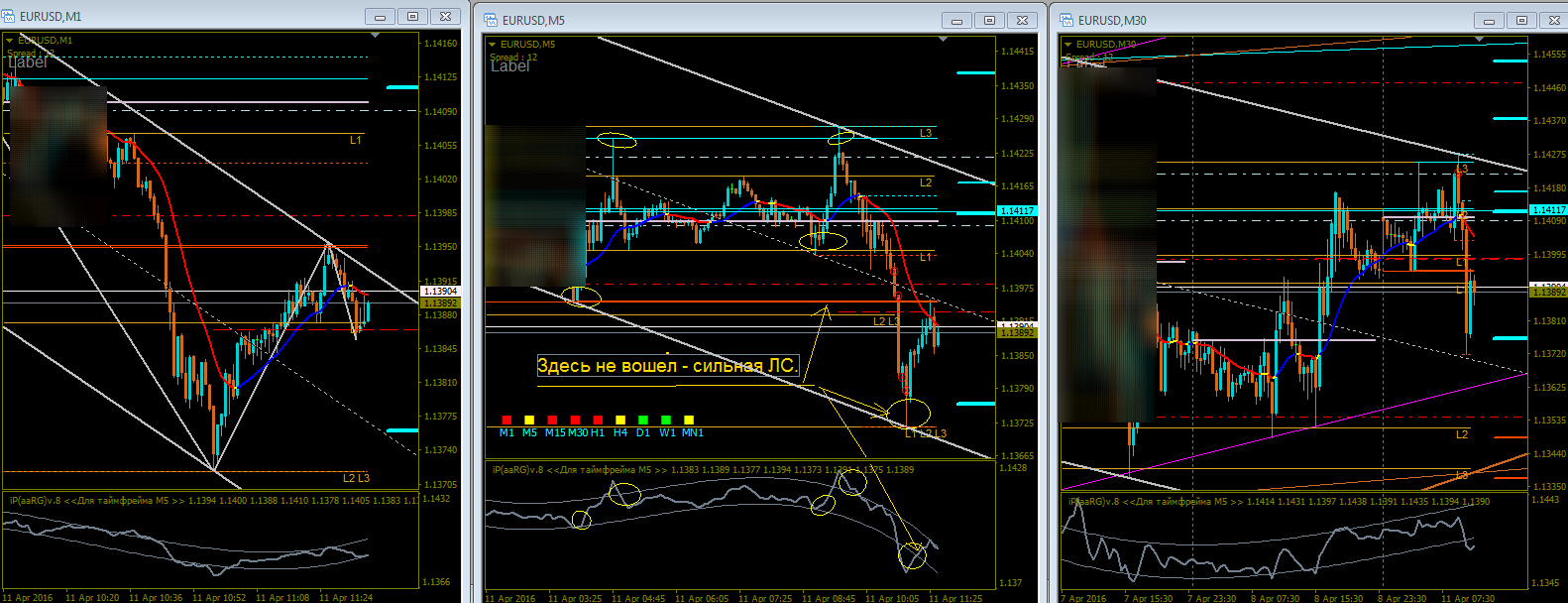Screen dimensions: 1568x603
Task: Select the 'Здесь не вошел - сильная ЛС.' annotation
Action: click(x=667, y=366)
